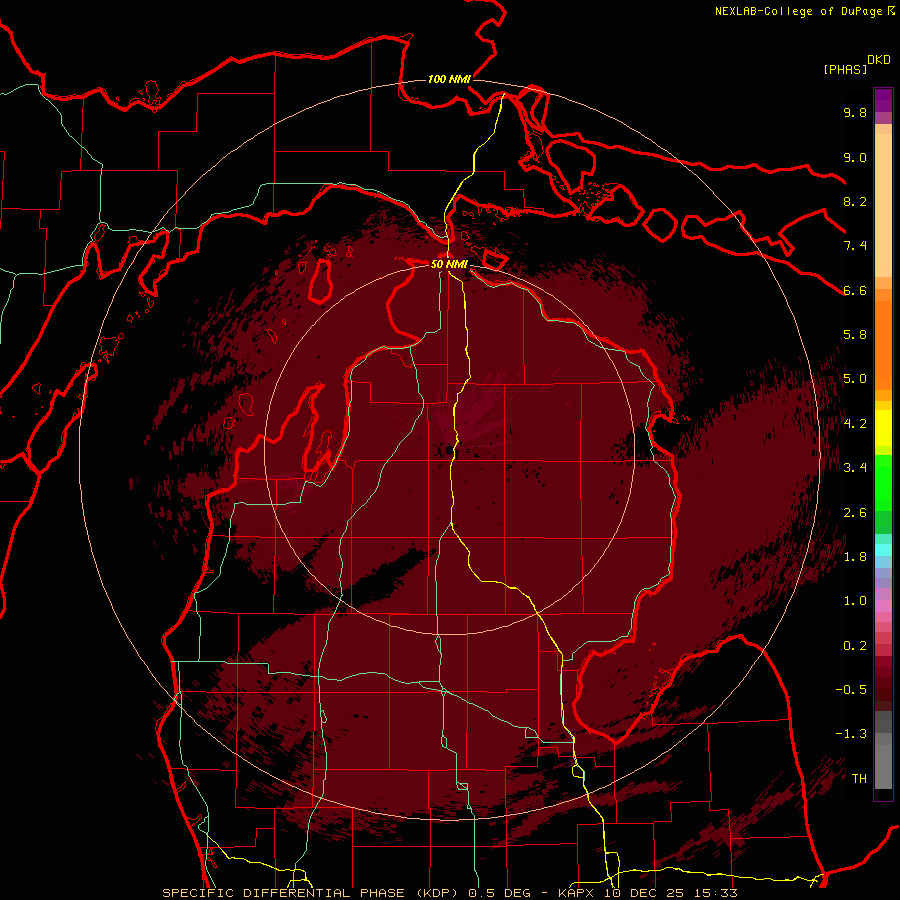This screenshot has width=900, height=900.
Task: Click the 100 NMI range ring label
Action: coord(449,79)
